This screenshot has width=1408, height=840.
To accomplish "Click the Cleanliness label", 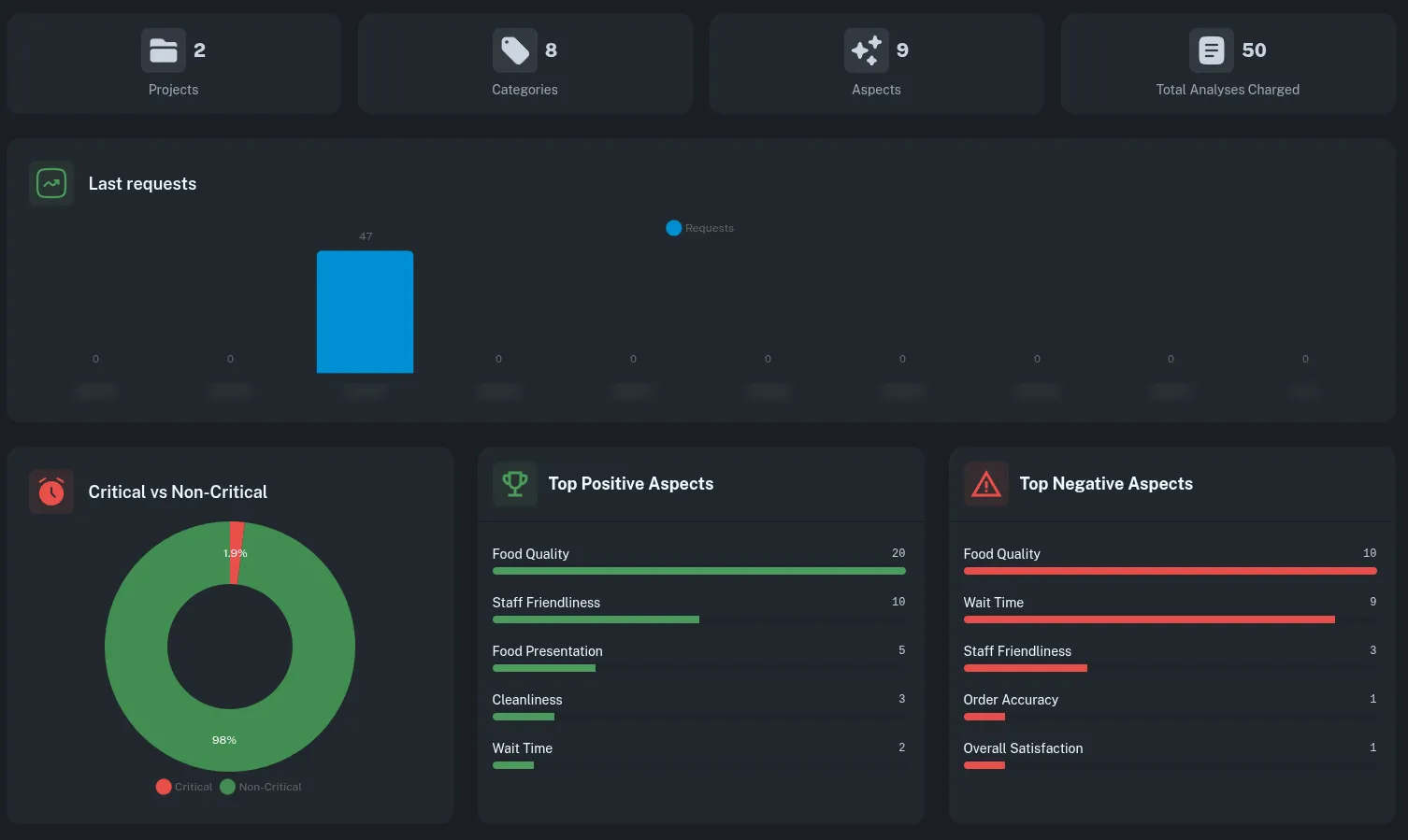I will coord(527,700).
